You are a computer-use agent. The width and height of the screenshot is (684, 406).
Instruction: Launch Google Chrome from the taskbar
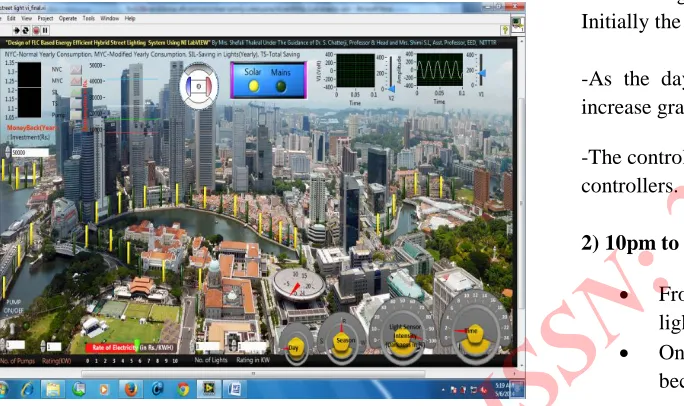183,389
